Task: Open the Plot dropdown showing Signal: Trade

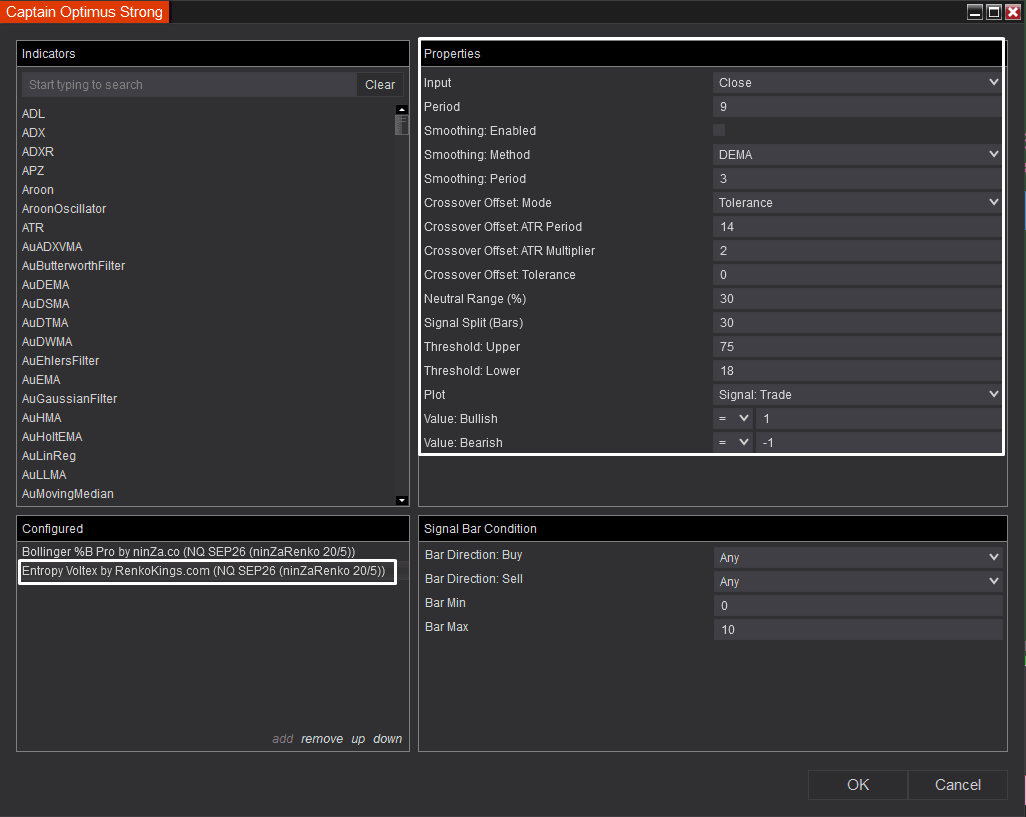Action: point(857,394)
